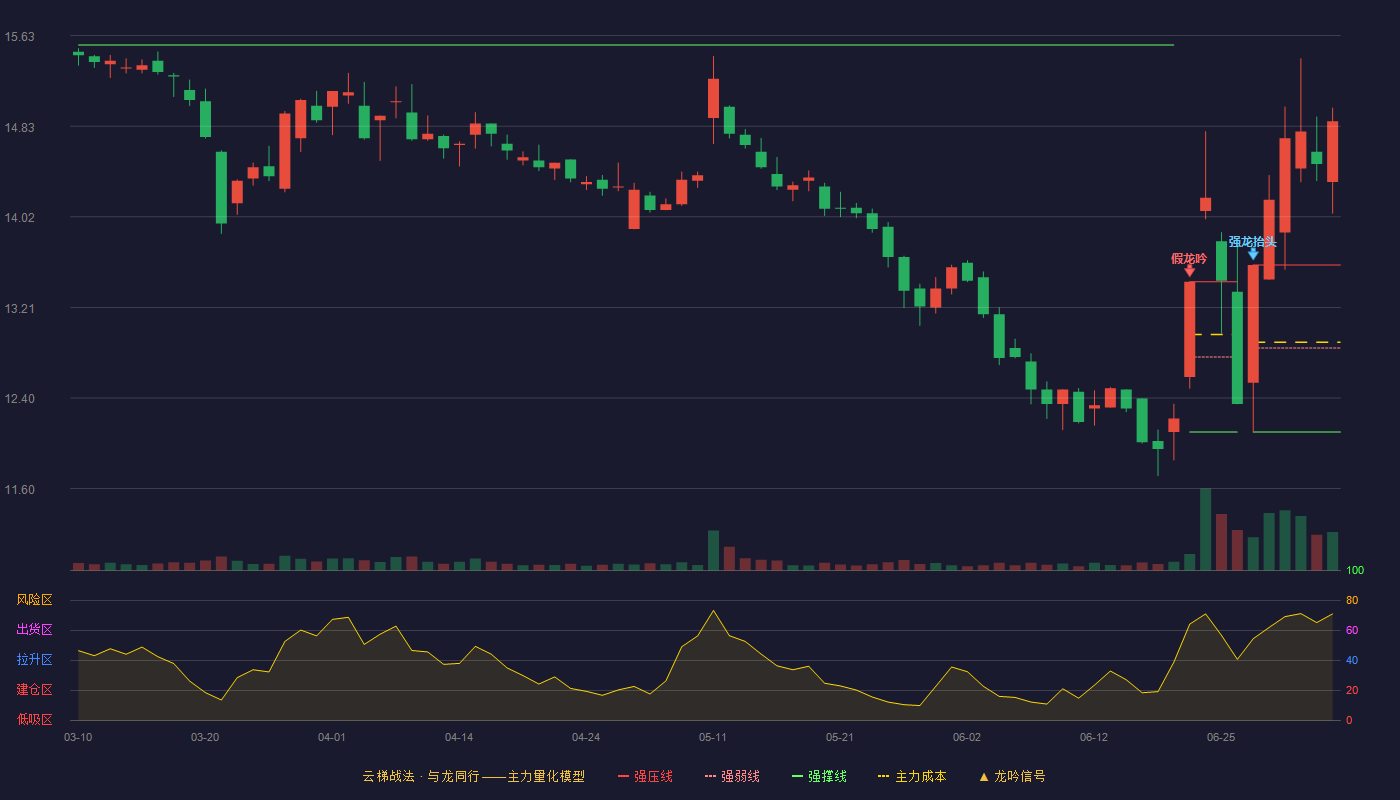Click the yellow dashed 主力成本 line

point(1298,342)
